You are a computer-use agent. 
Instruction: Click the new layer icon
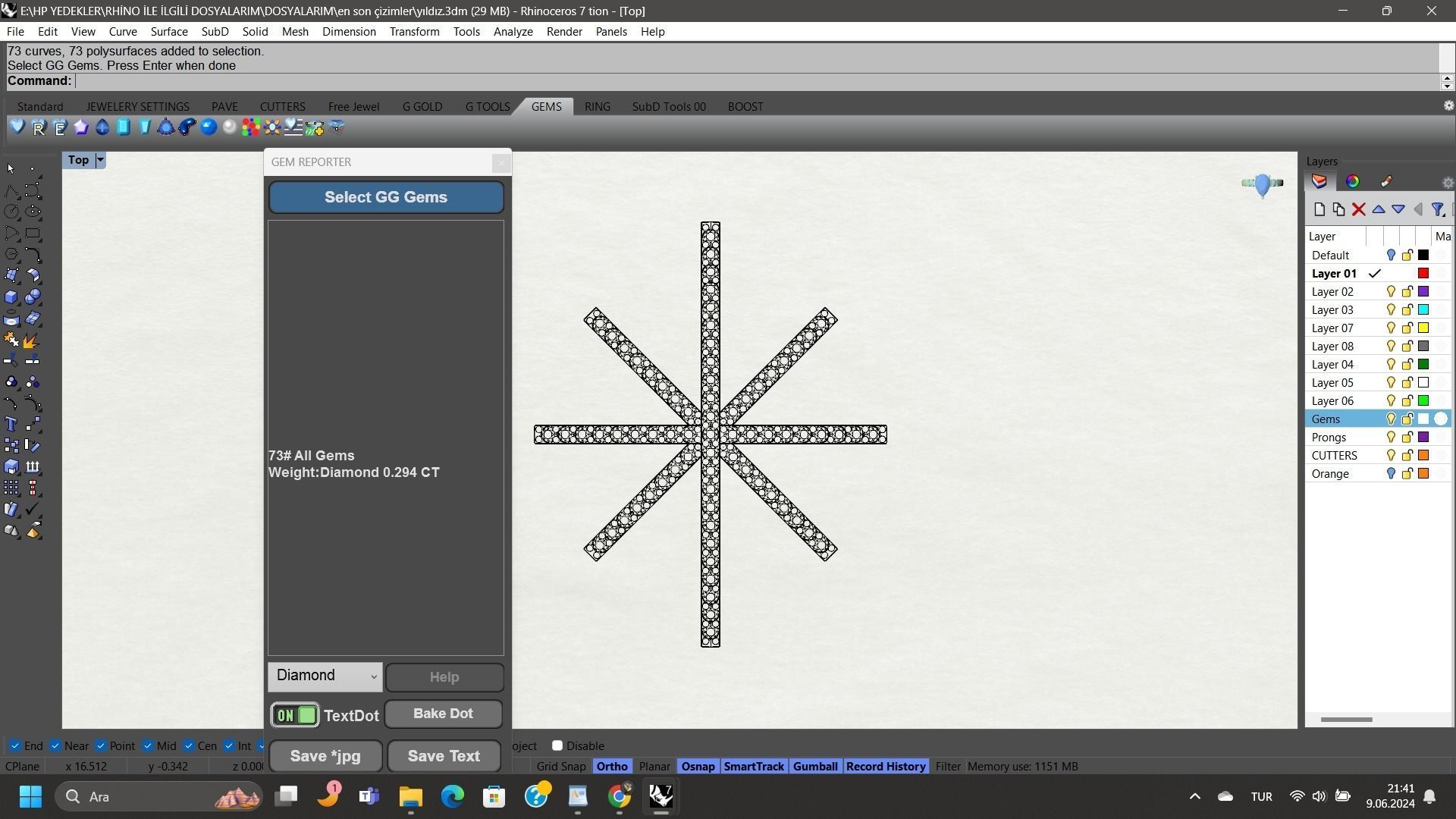point(1319,210)
